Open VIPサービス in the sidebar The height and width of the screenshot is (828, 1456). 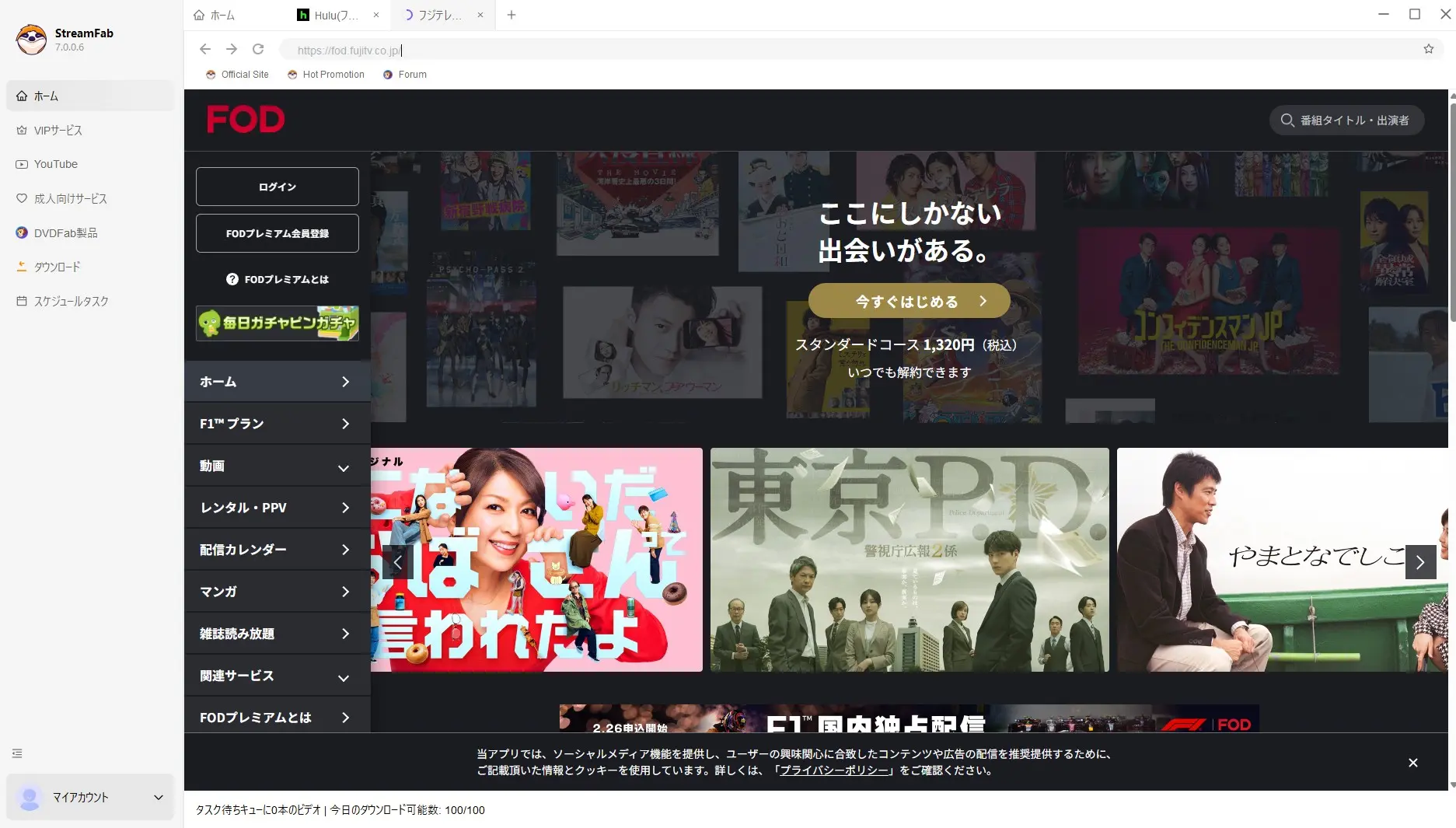tap(90, 130)
